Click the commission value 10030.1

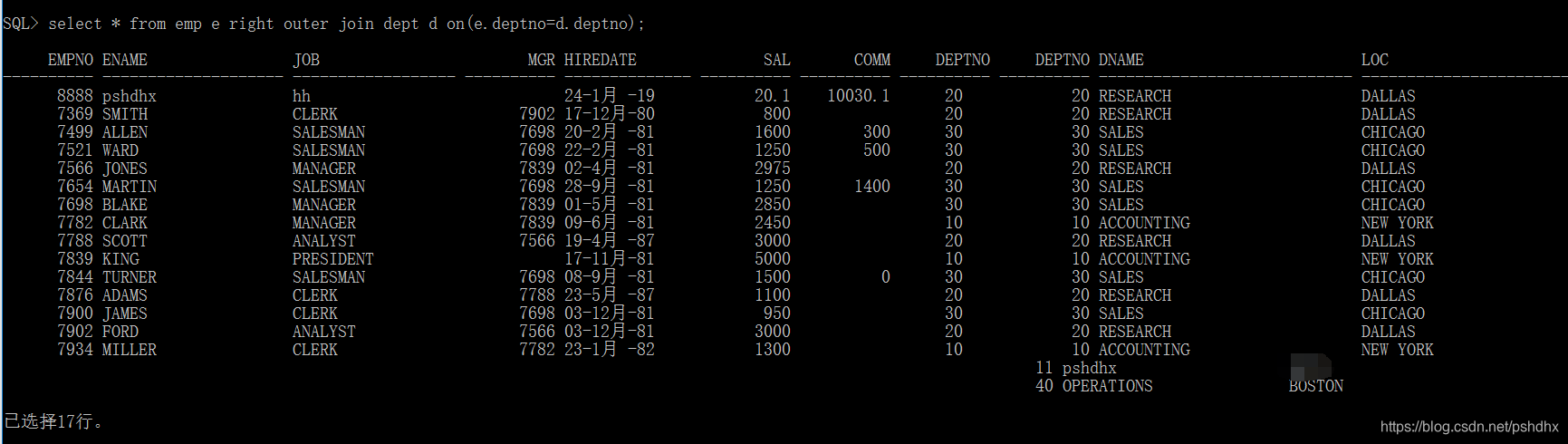(x=859, y=96)
